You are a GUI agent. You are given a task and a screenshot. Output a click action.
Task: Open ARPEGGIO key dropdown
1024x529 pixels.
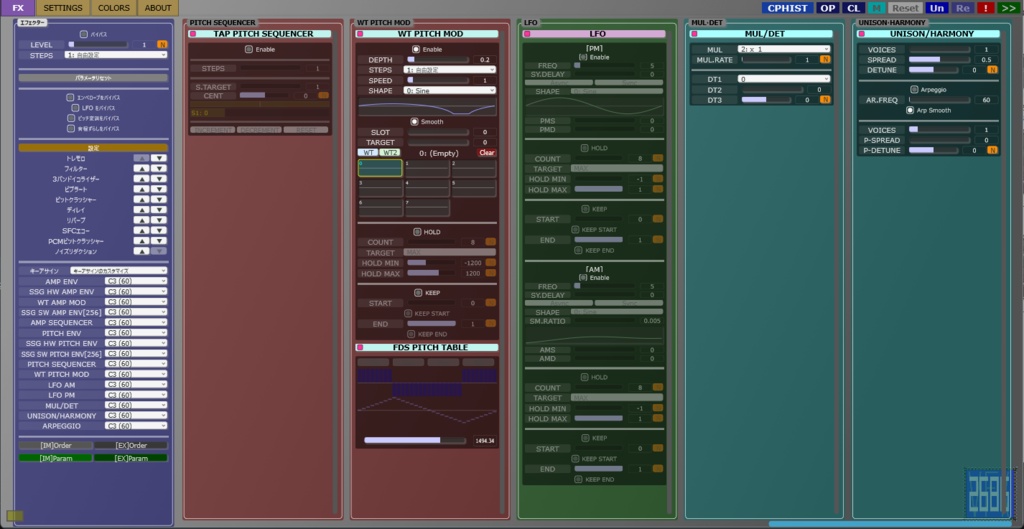tap(136, 426)
